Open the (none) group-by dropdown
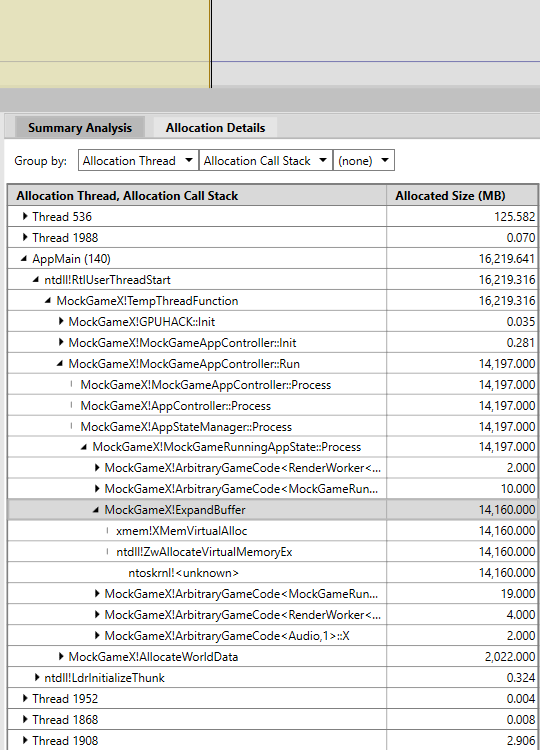The height and width of the screenshot is (750, 540). click(364, 161)
